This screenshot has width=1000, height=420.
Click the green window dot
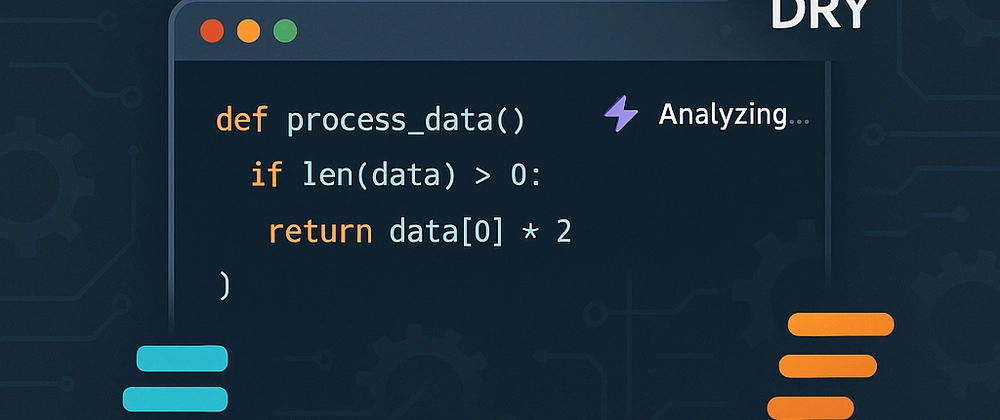coord(285,31)
